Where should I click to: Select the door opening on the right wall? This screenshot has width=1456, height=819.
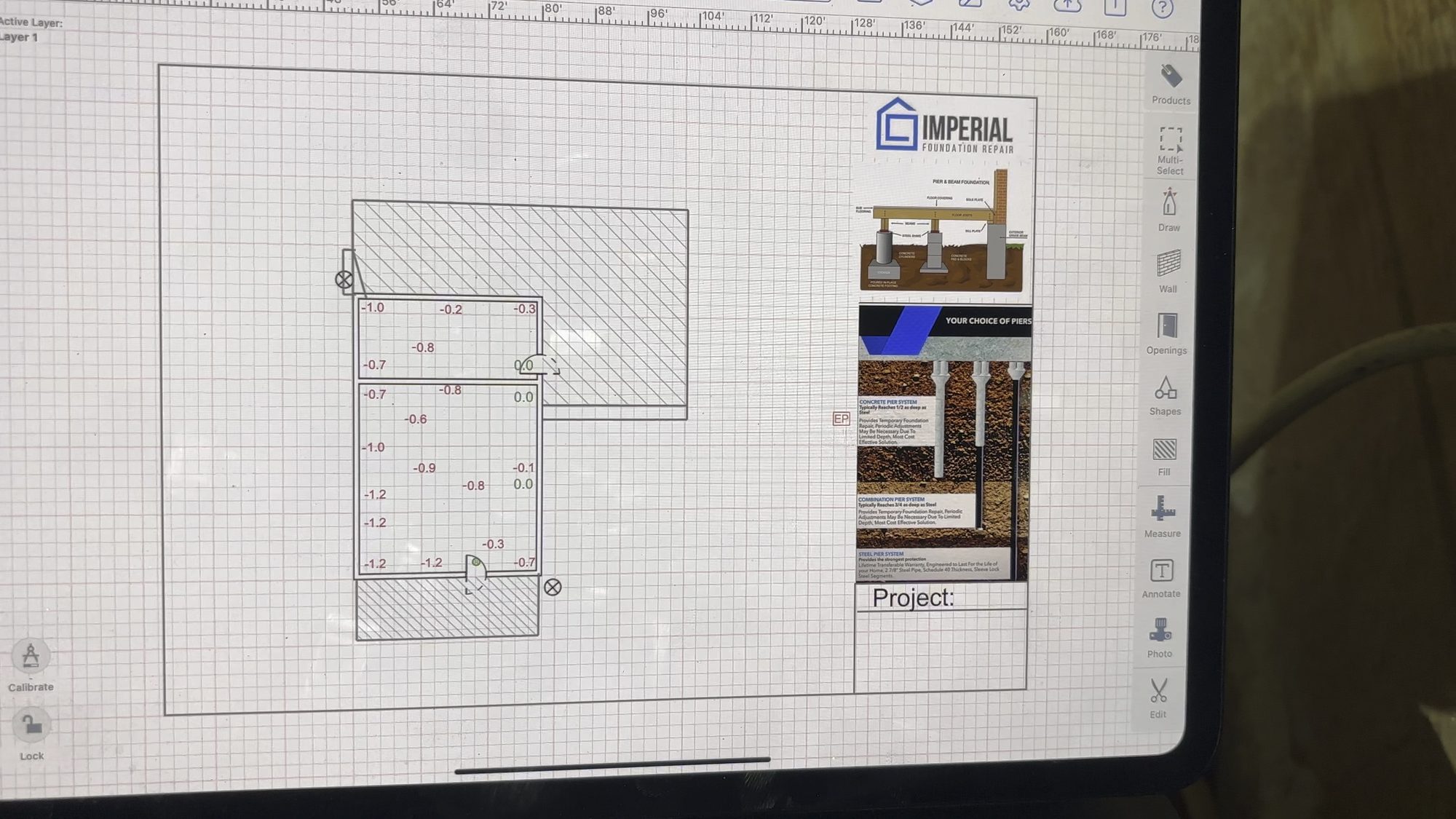click(542, 365)
